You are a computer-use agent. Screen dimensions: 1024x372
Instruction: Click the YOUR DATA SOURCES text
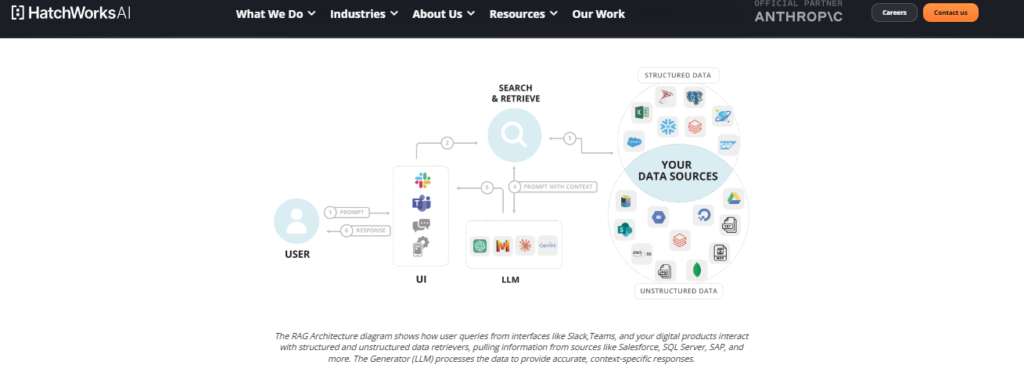click(x=677, y=170)
